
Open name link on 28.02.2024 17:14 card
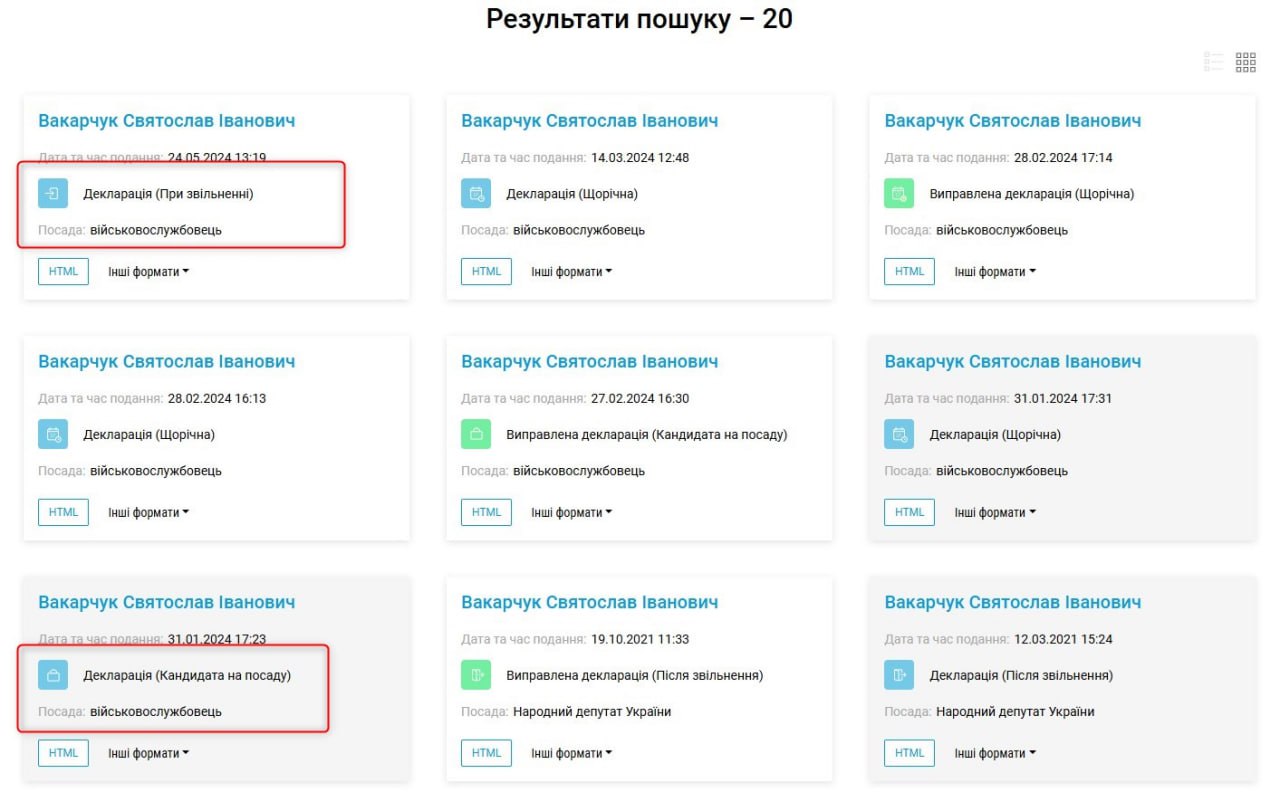[1012, 121]
